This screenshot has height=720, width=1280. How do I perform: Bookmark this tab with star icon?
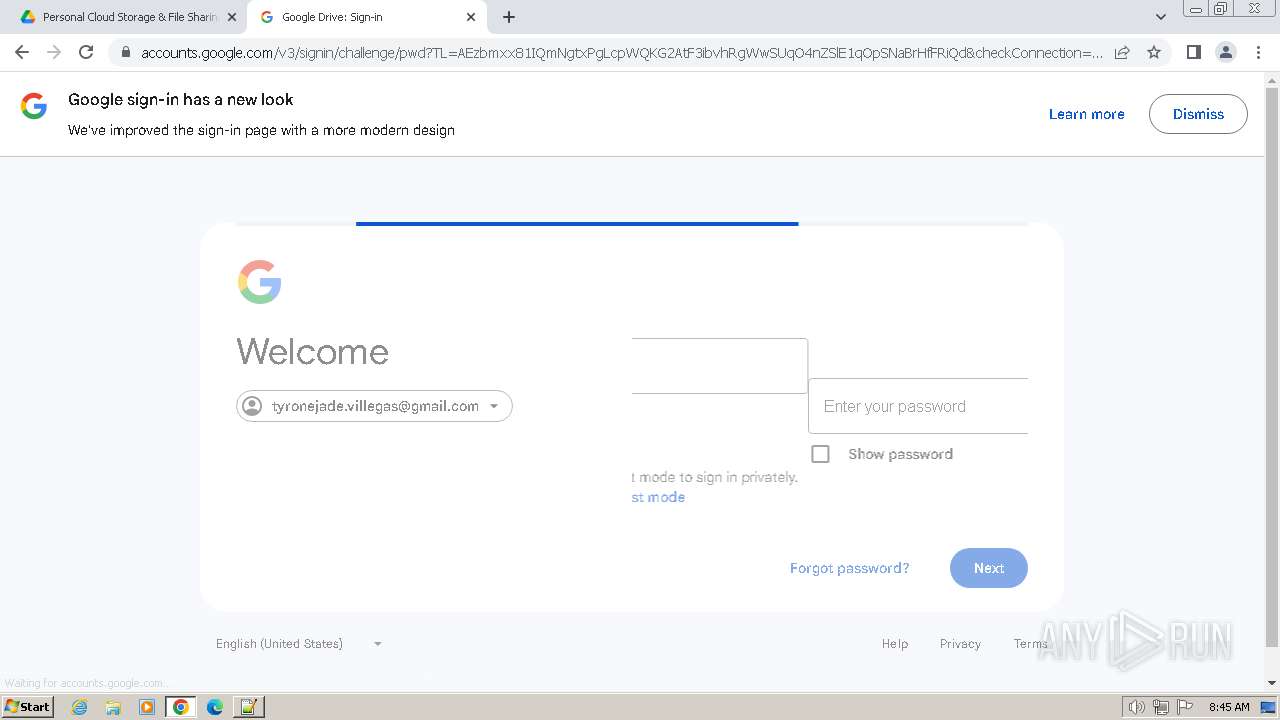(1154, 52)
